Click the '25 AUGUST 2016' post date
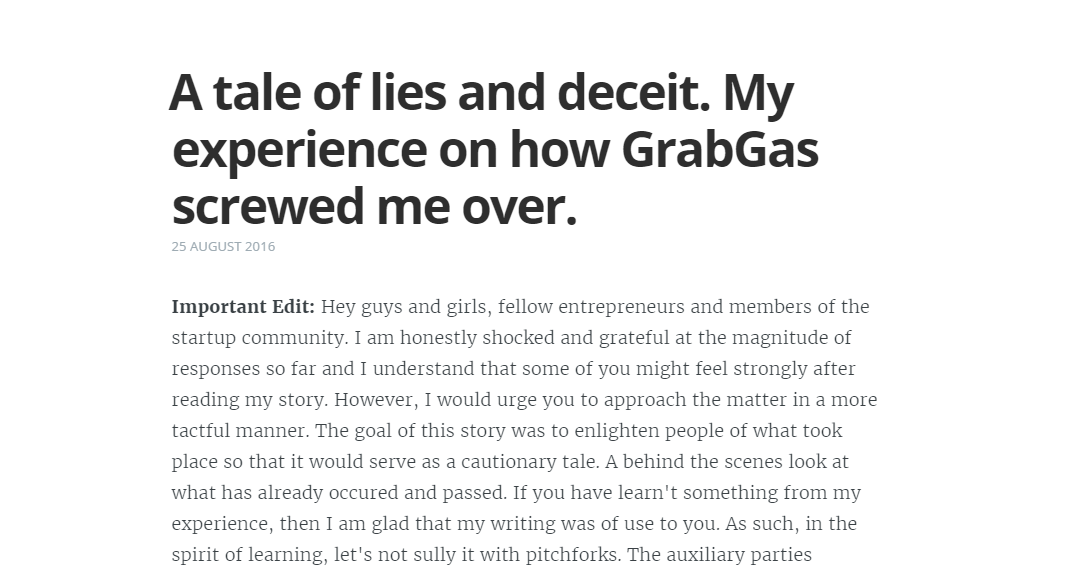The width and height of the screenshot is (1088, 573). point(223,246)
